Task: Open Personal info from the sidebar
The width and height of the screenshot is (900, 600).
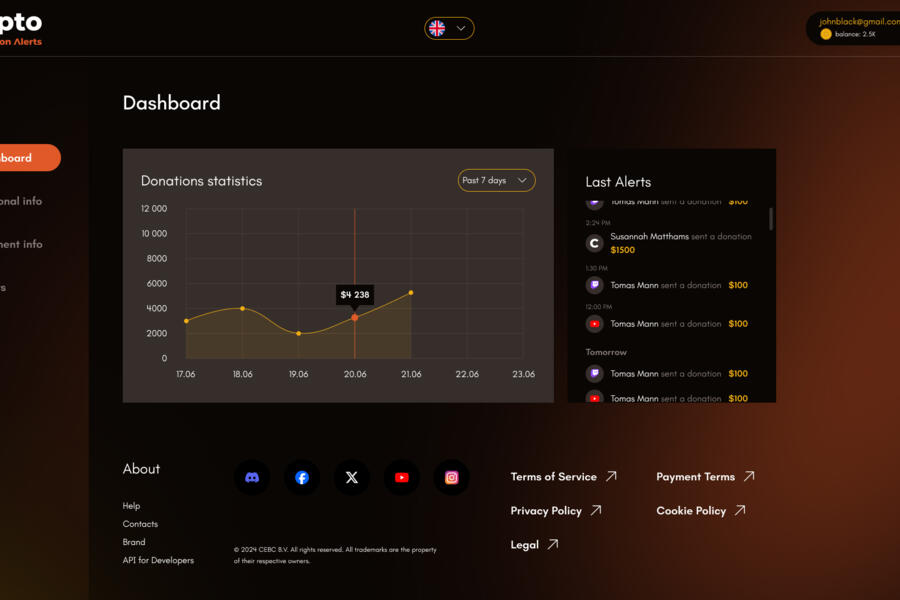Action: [x=21, y=201]
